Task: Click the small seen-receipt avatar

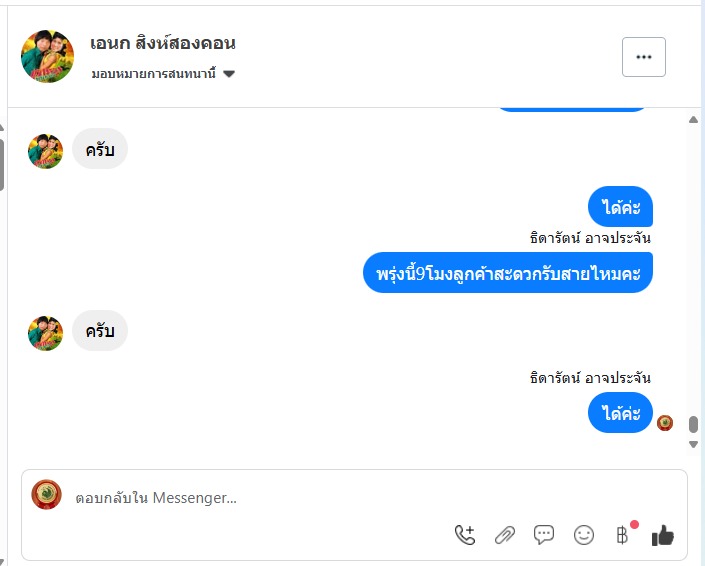Action: 665,423
